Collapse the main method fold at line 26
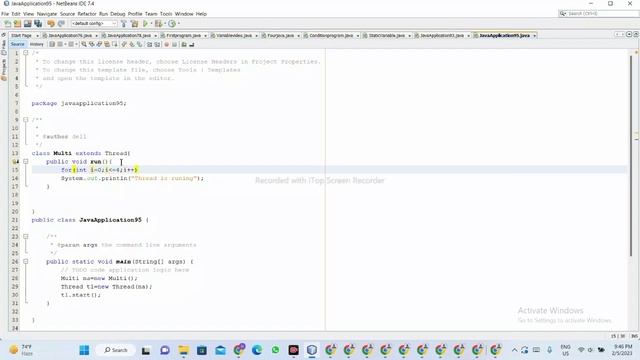640x360 pixels. (x=26, y=261)
